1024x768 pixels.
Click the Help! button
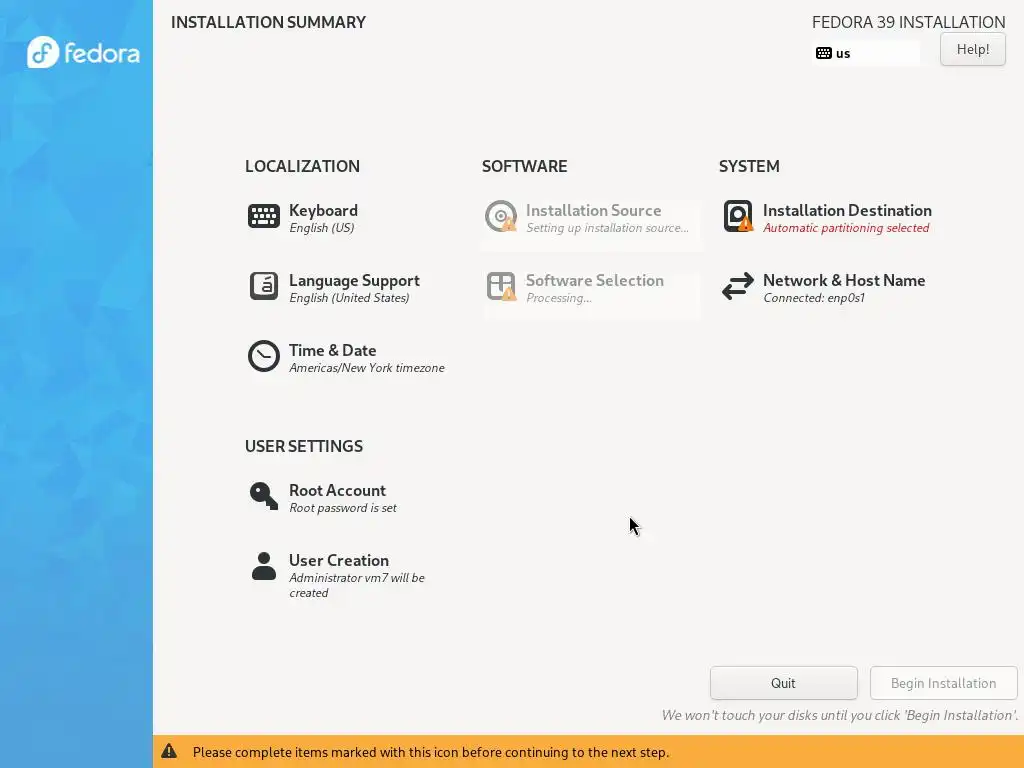coord(972,49)
